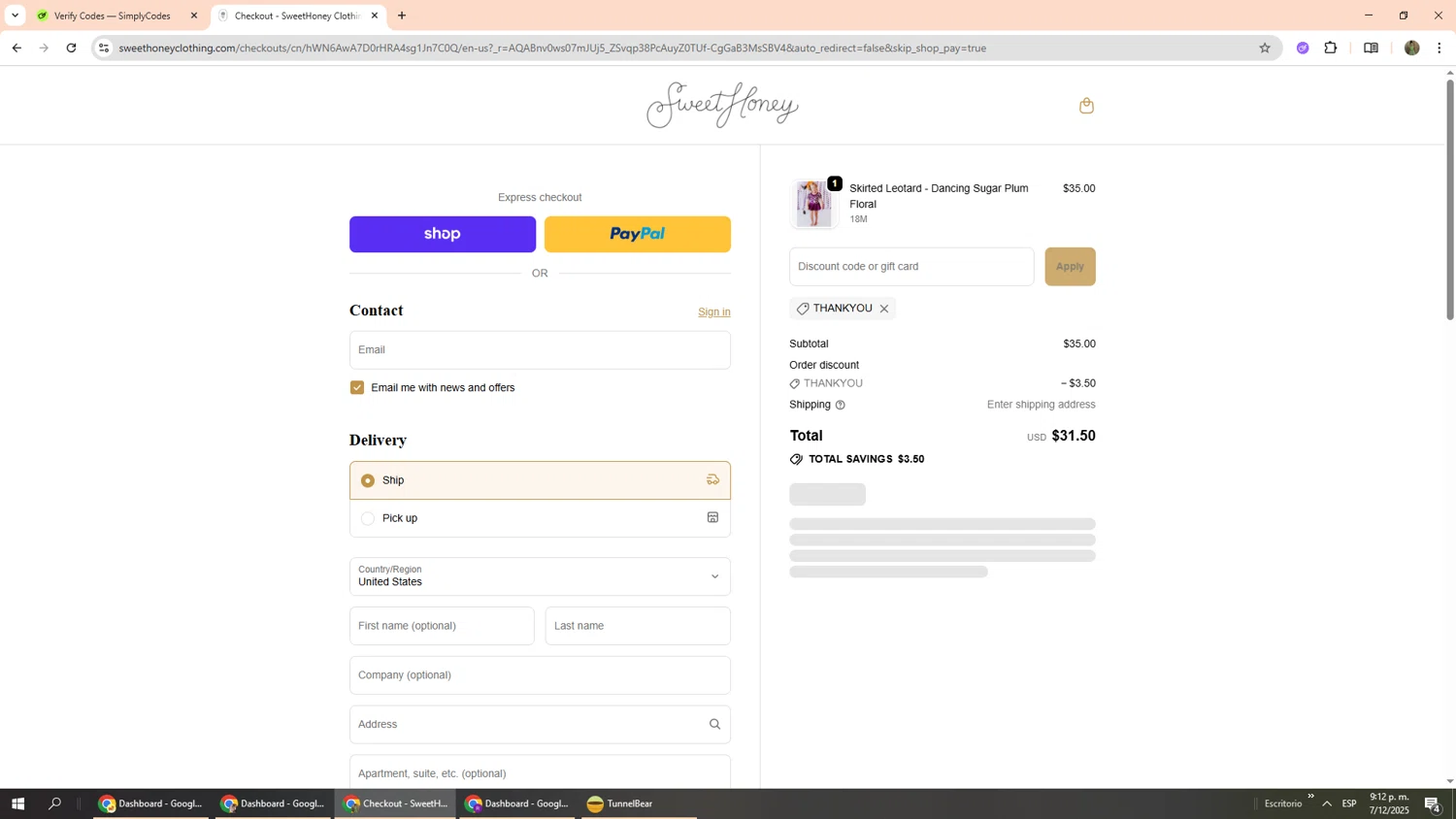The height and width of the screenshot is (819, 1456).
Task: Click the Apply discount button
Action: [x=1070, y=267]
